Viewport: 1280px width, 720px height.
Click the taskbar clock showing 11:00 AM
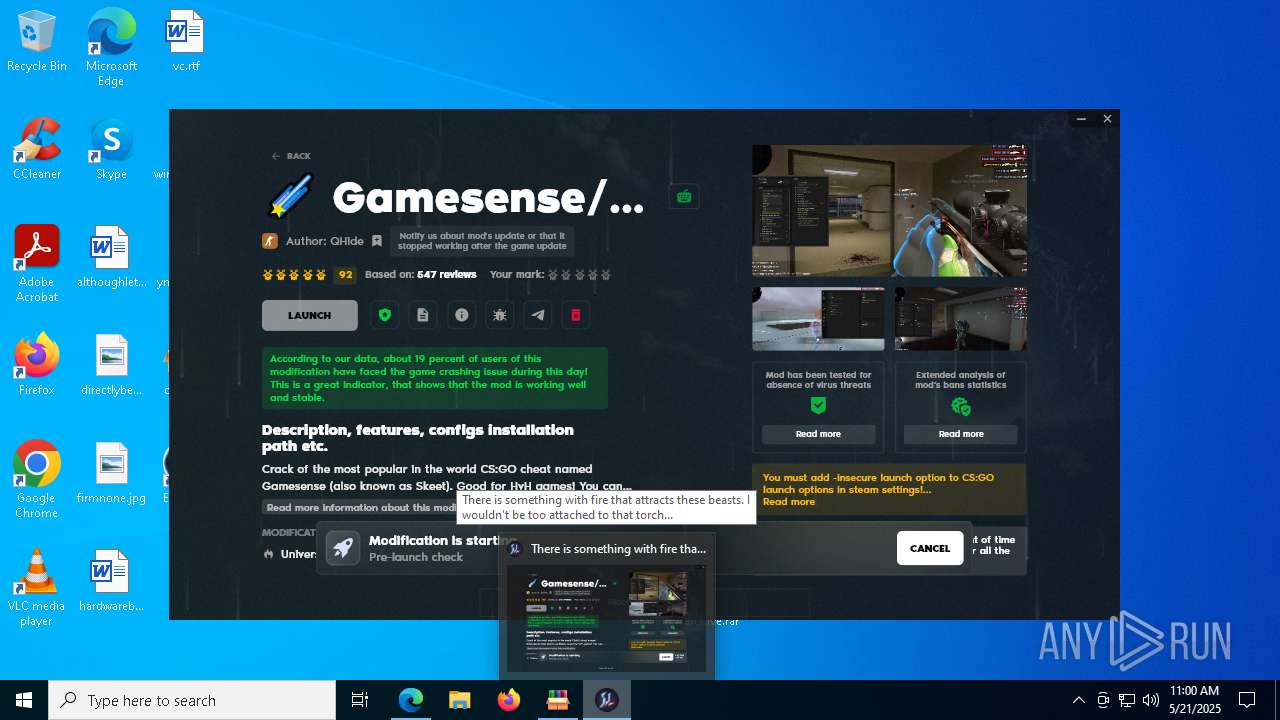pos(1194,700)
